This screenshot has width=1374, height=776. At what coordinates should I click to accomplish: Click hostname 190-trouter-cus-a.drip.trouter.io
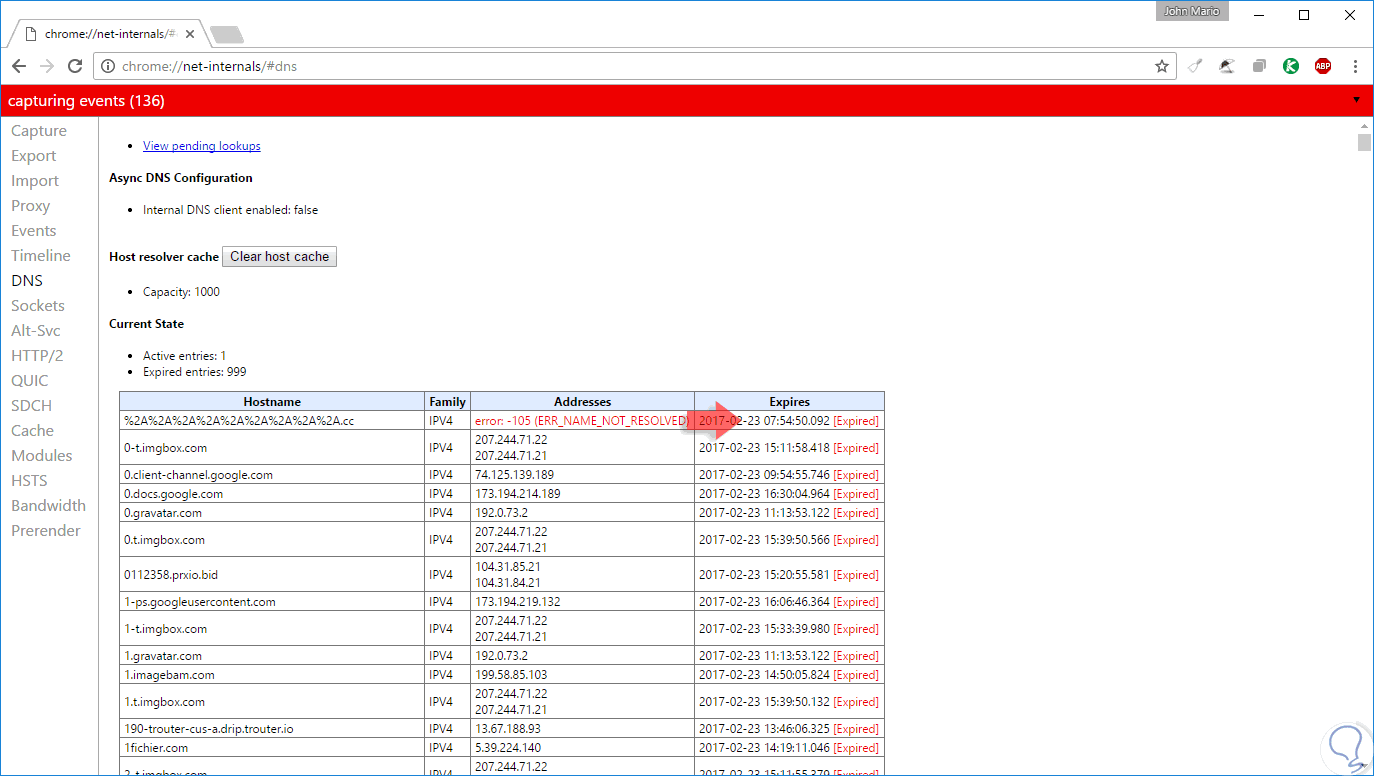tap(209, 729)
